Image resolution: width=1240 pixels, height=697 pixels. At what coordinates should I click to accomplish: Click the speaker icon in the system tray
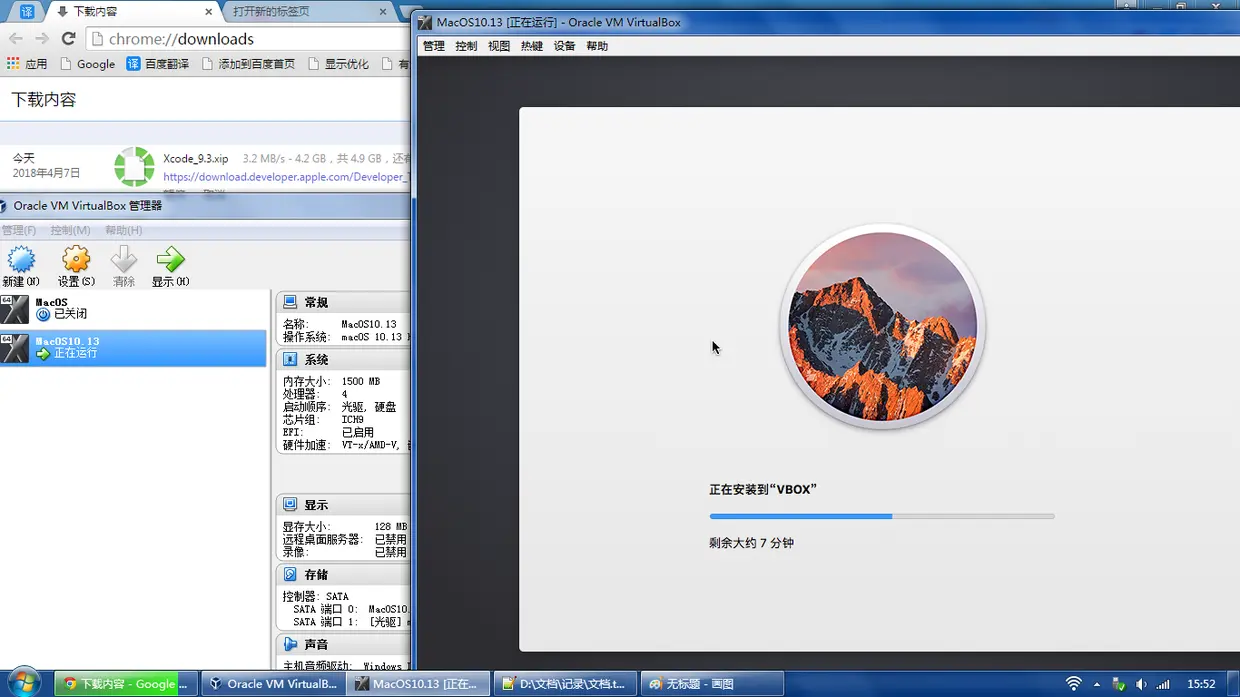pos(1142,685)
